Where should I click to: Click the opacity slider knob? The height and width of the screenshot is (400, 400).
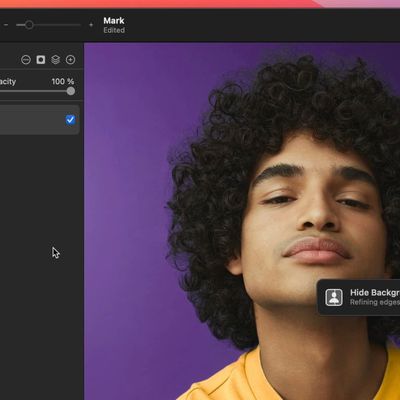tap(71, 91)
